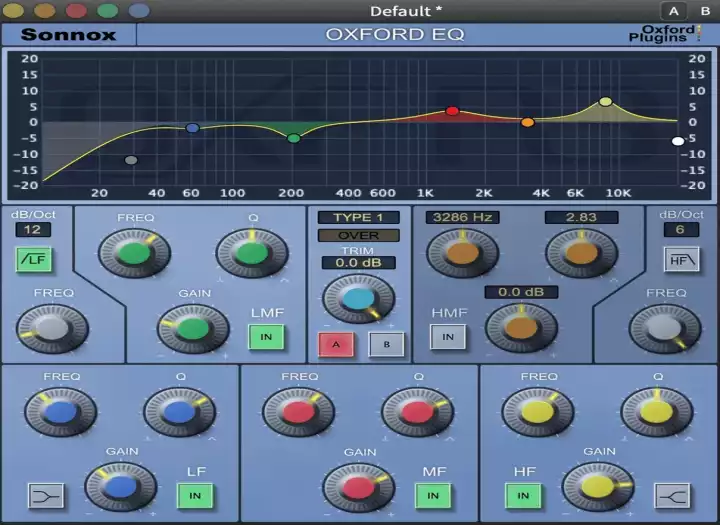Select blue LF node on EQ graph
The height and width of the screenshot is (525, 720).
(x=192, y=128)
